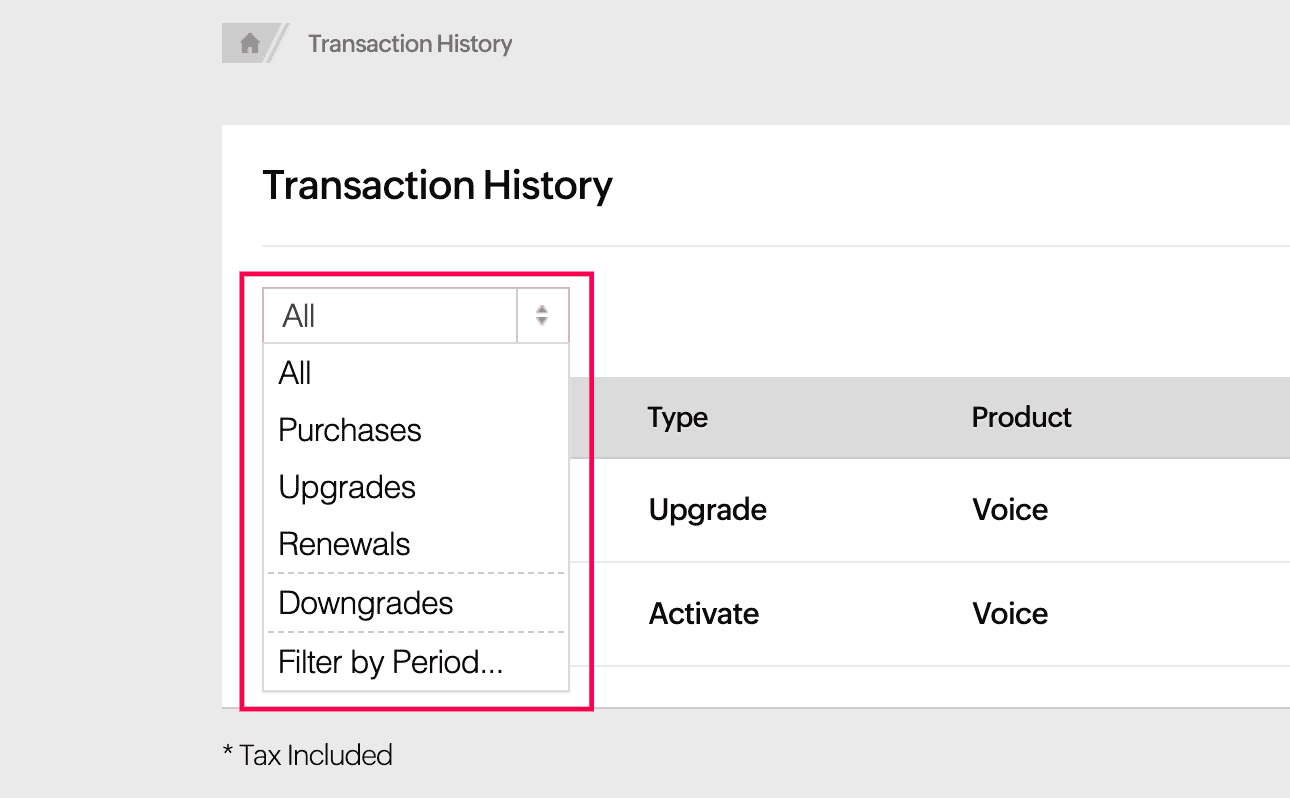Click the up-down arrows on the filter dropdown
1290x798 pixels.
point(542,316)
